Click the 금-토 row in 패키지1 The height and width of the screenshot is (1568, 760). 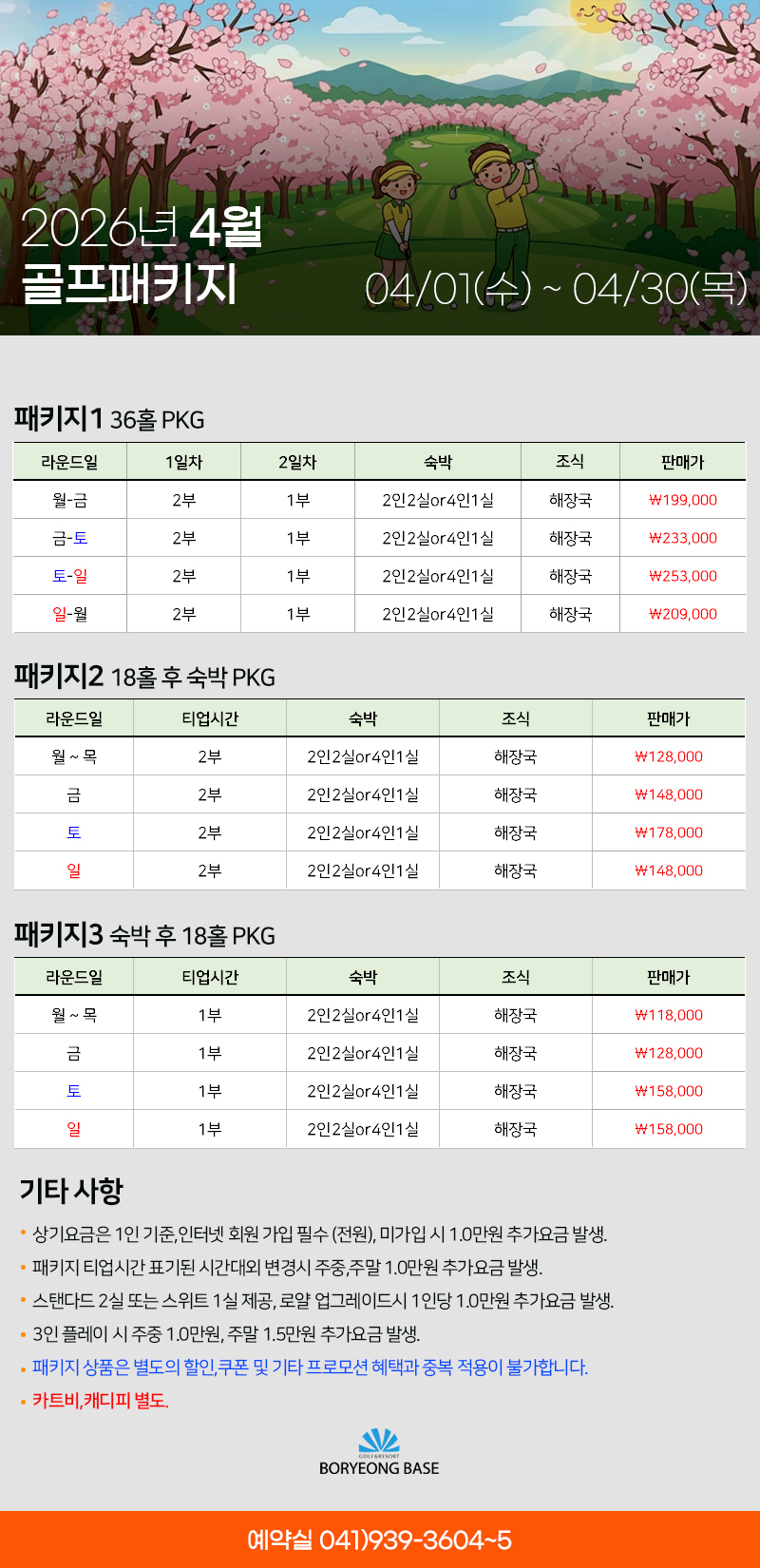69,538
